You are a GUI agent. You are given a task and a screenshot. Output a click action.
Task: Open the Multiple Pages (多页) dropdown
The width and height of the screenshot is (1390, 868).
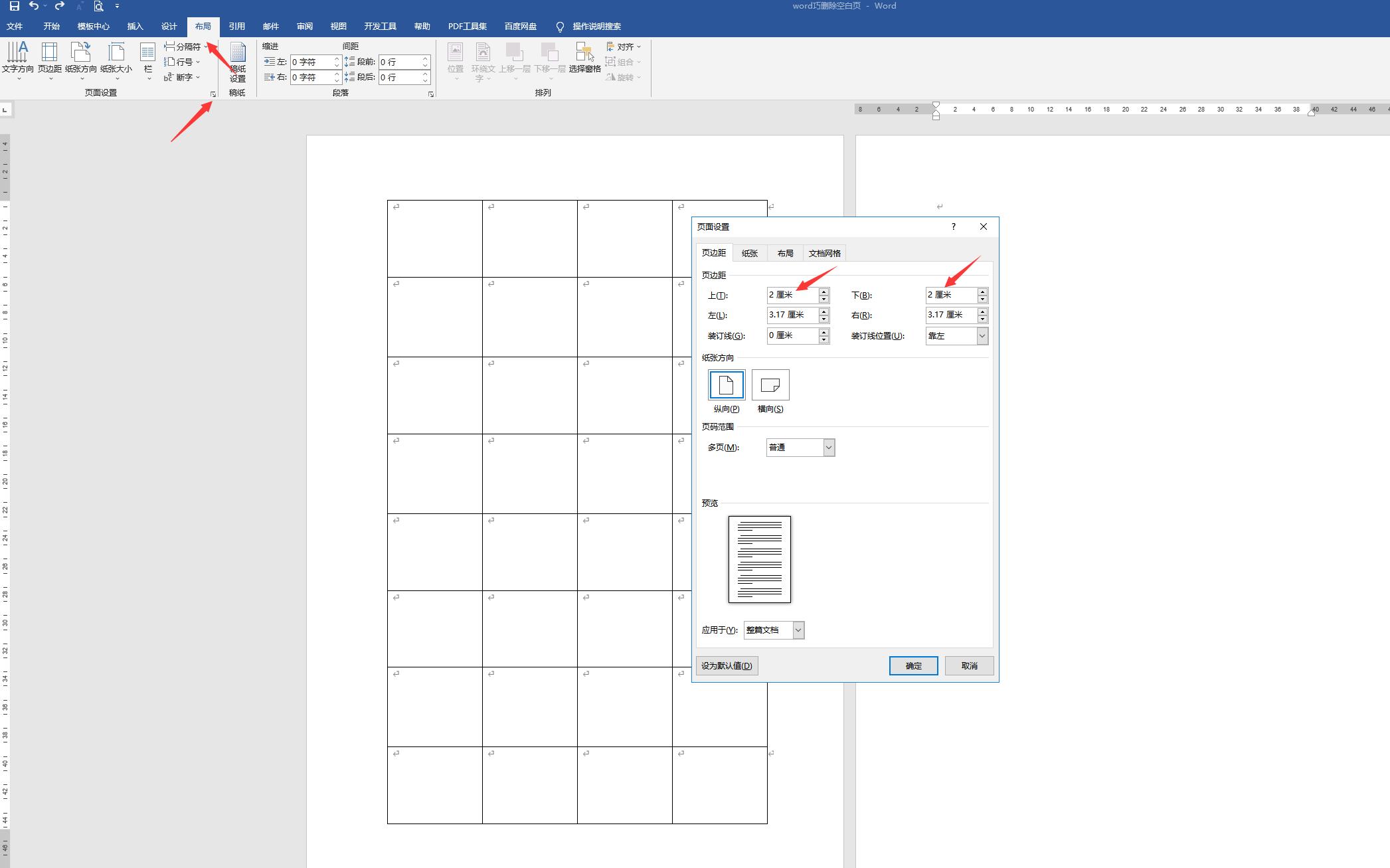pos(828,448)
